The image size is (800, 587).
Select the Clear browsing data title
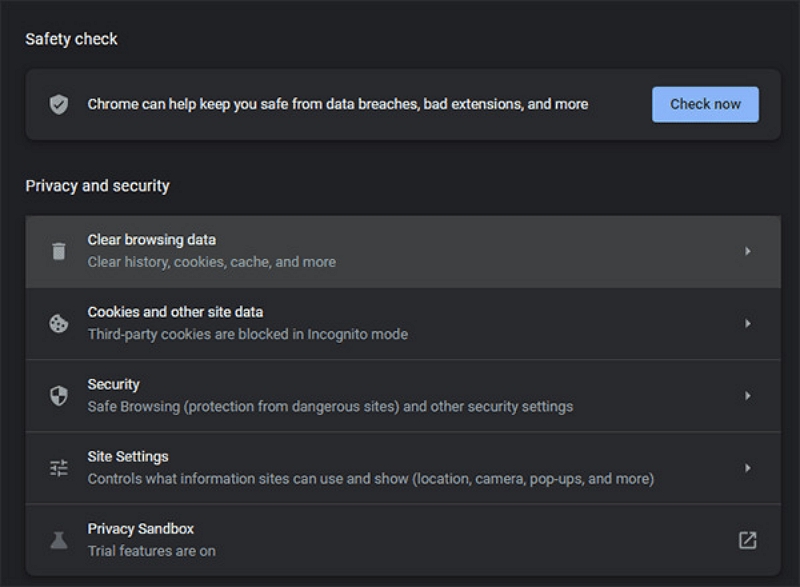point(151,240)
